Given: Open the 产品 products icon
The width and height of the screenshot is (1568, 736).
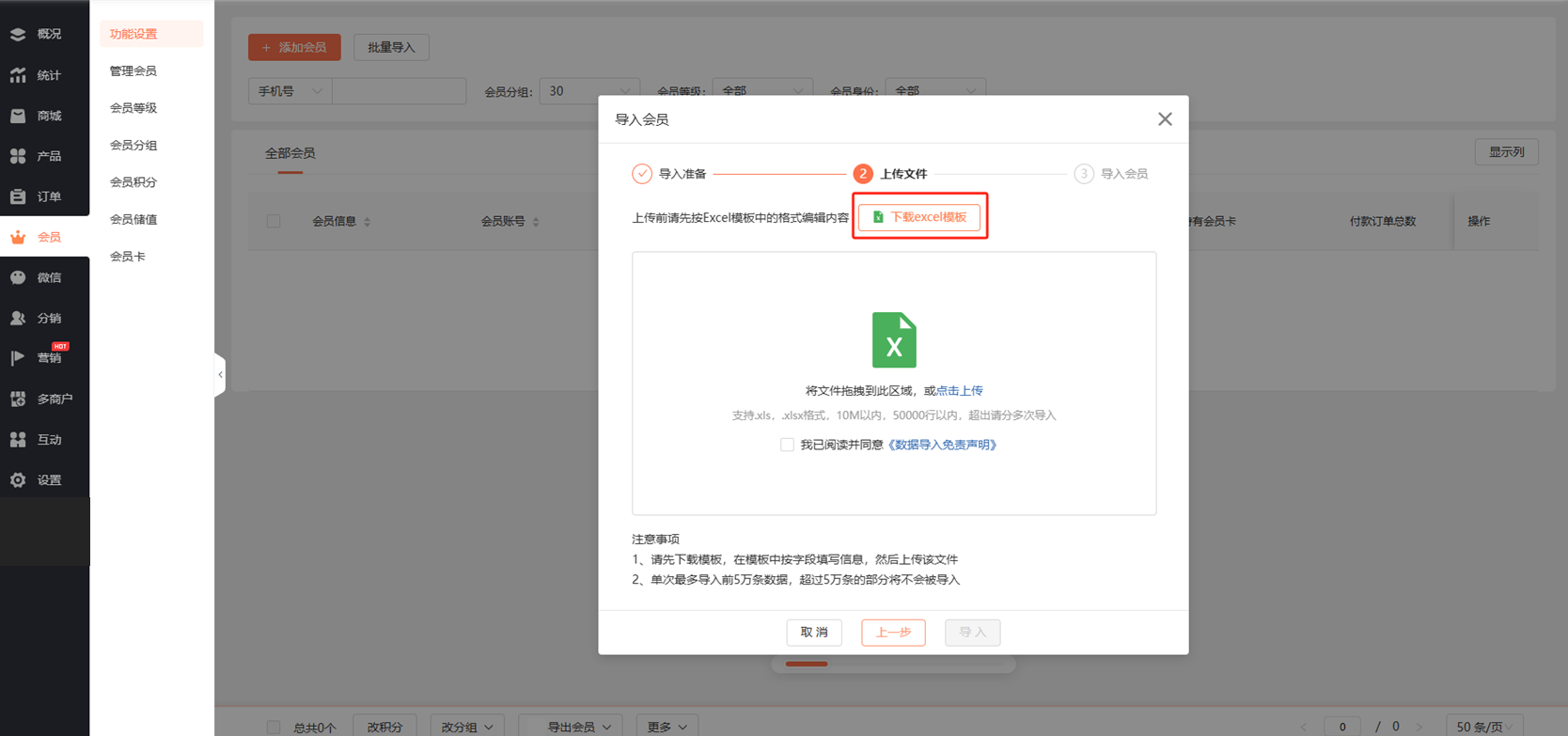Looking at the screenshot, I should point(18,156).
